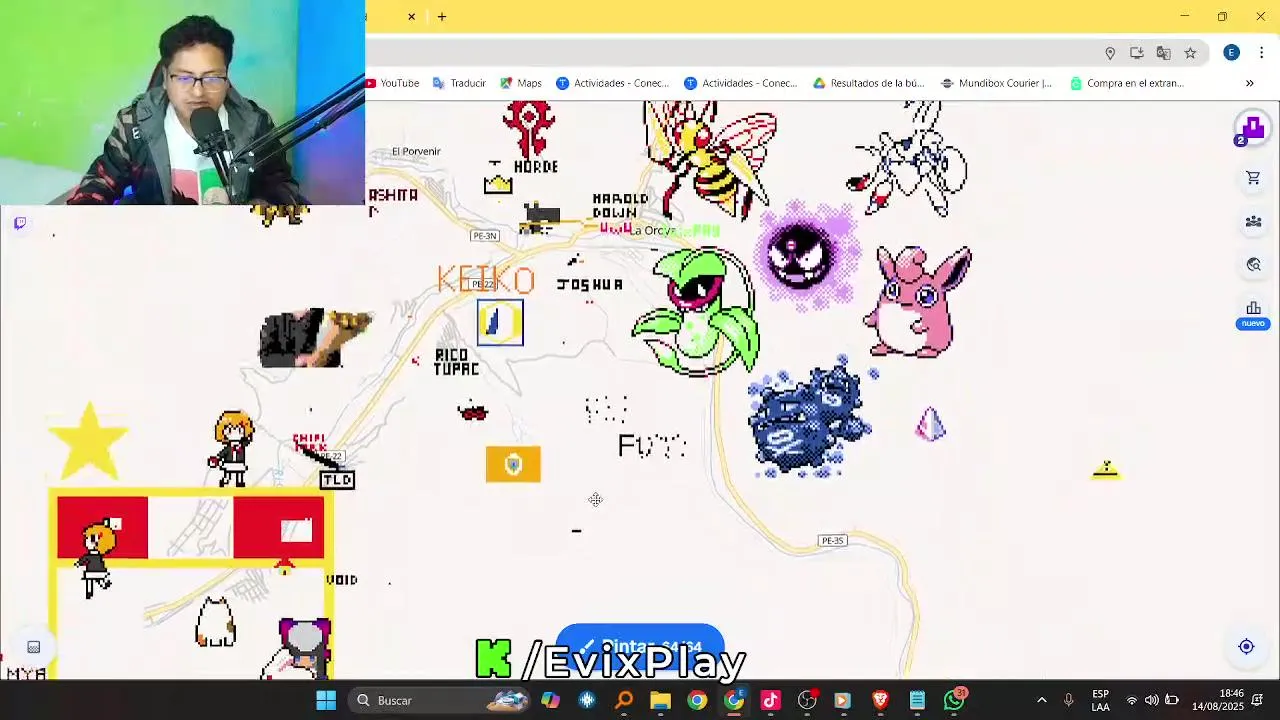Open the first Actividades - Conec... bookmark

(x=612, y=83)
